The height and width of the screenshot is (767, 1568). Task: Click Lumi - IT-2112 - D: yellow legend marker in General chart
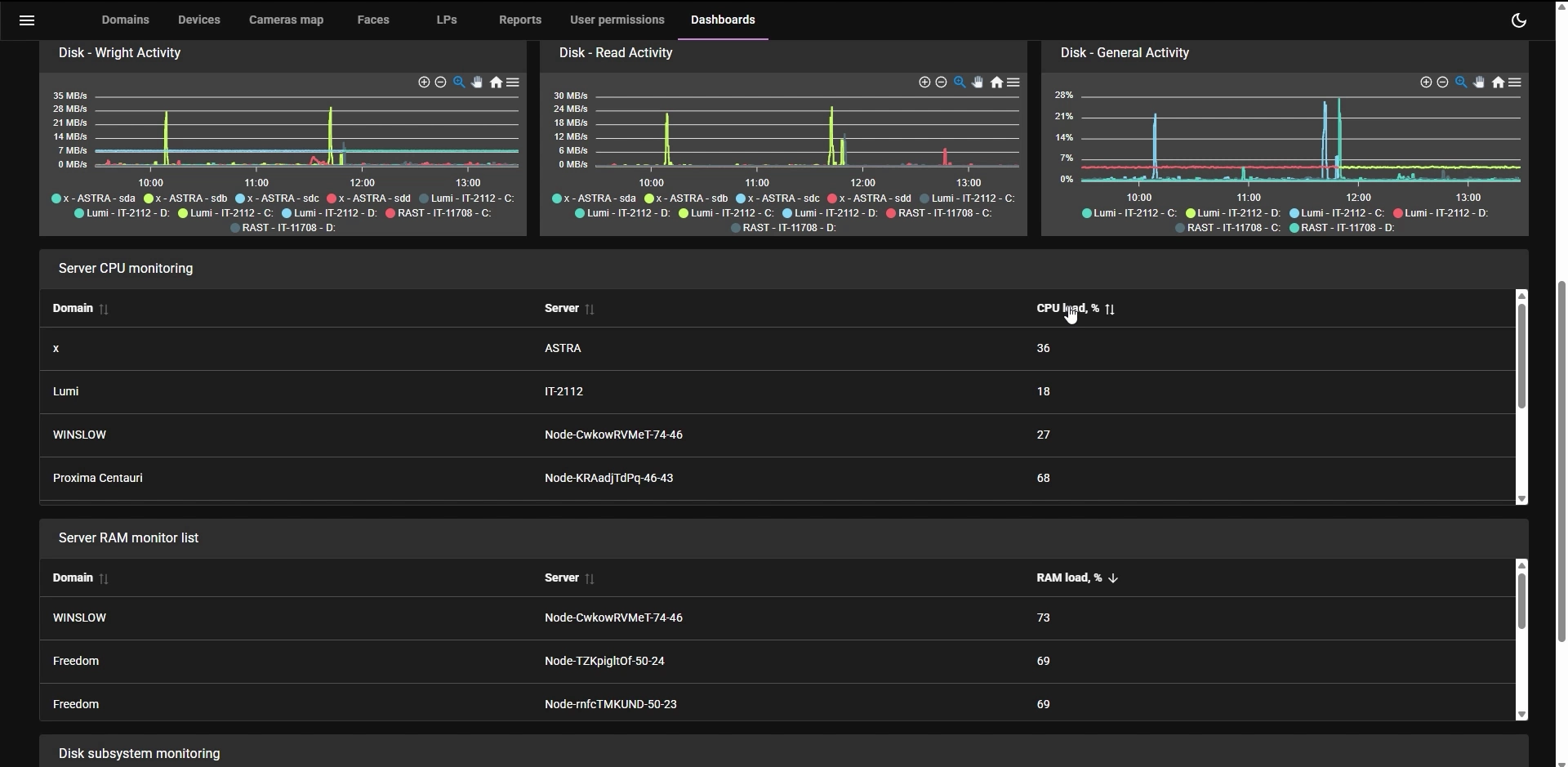point(1191,213)
